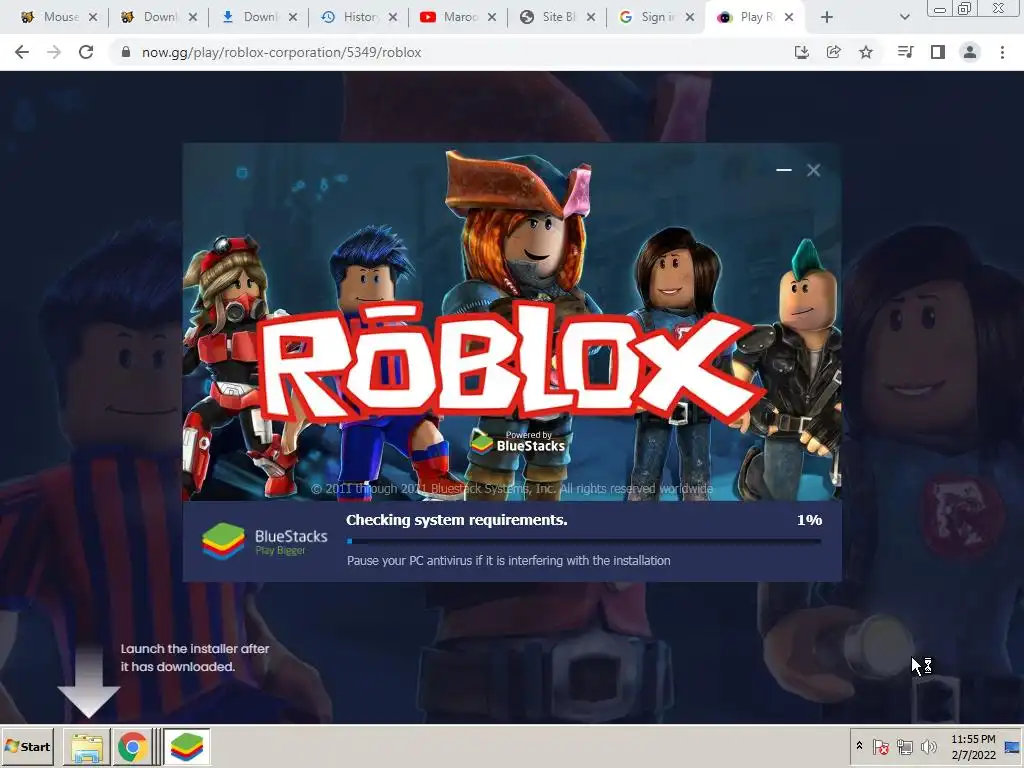Click the network tray icon
This screenshot has width=1024, height=768.
[904, 746]
